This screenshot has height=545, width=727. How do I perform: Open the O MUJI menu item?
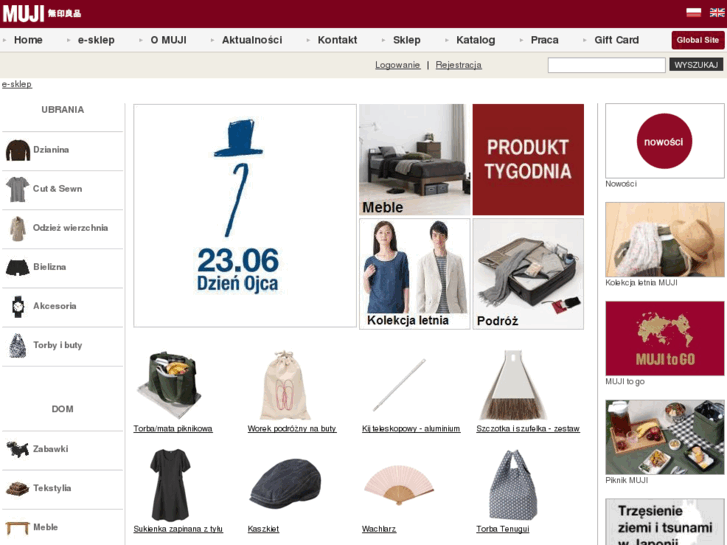coord(168,40)
